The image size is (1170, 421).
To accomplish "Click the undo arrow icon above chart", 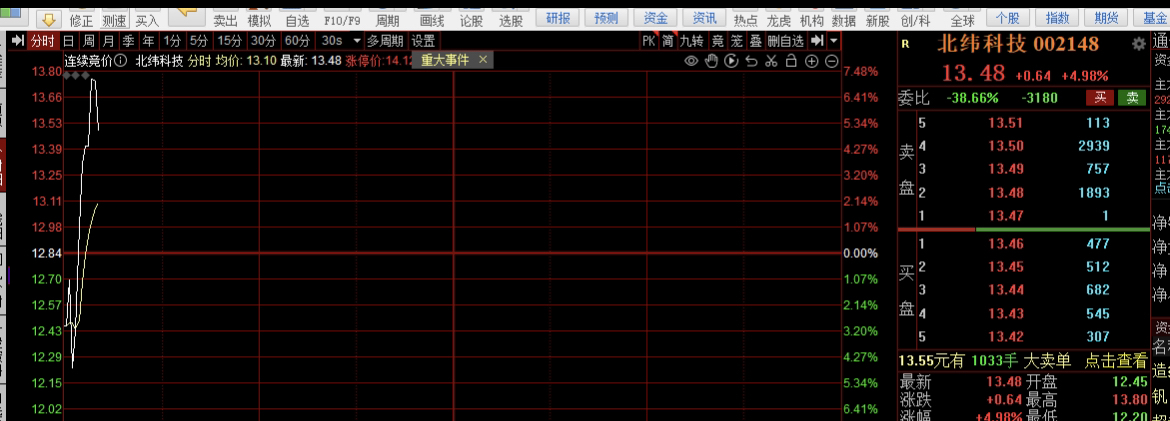I will click(x=751, y=61).
